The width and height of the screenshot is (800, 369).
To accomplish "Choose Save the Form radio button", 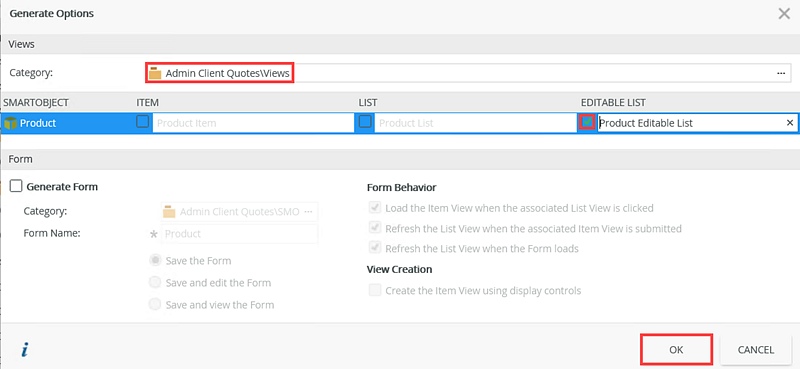I will pyautogui.click(x=155, y=260).
